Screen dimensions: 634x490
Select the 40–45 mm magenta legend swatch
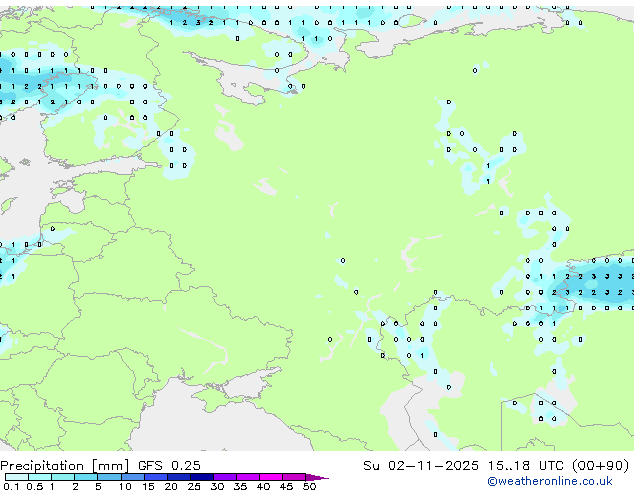271,477
